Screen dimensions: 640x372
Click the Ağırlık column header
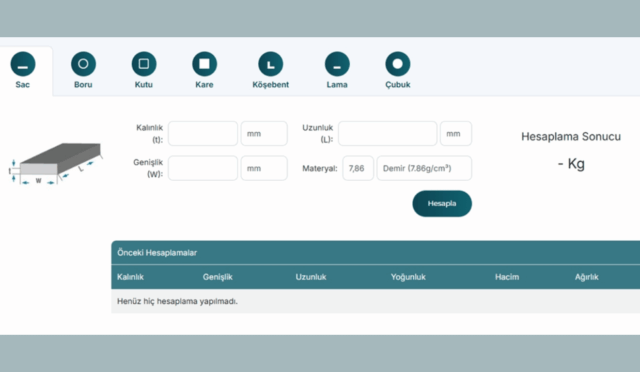pyautogui.click(x=587, y=277)
